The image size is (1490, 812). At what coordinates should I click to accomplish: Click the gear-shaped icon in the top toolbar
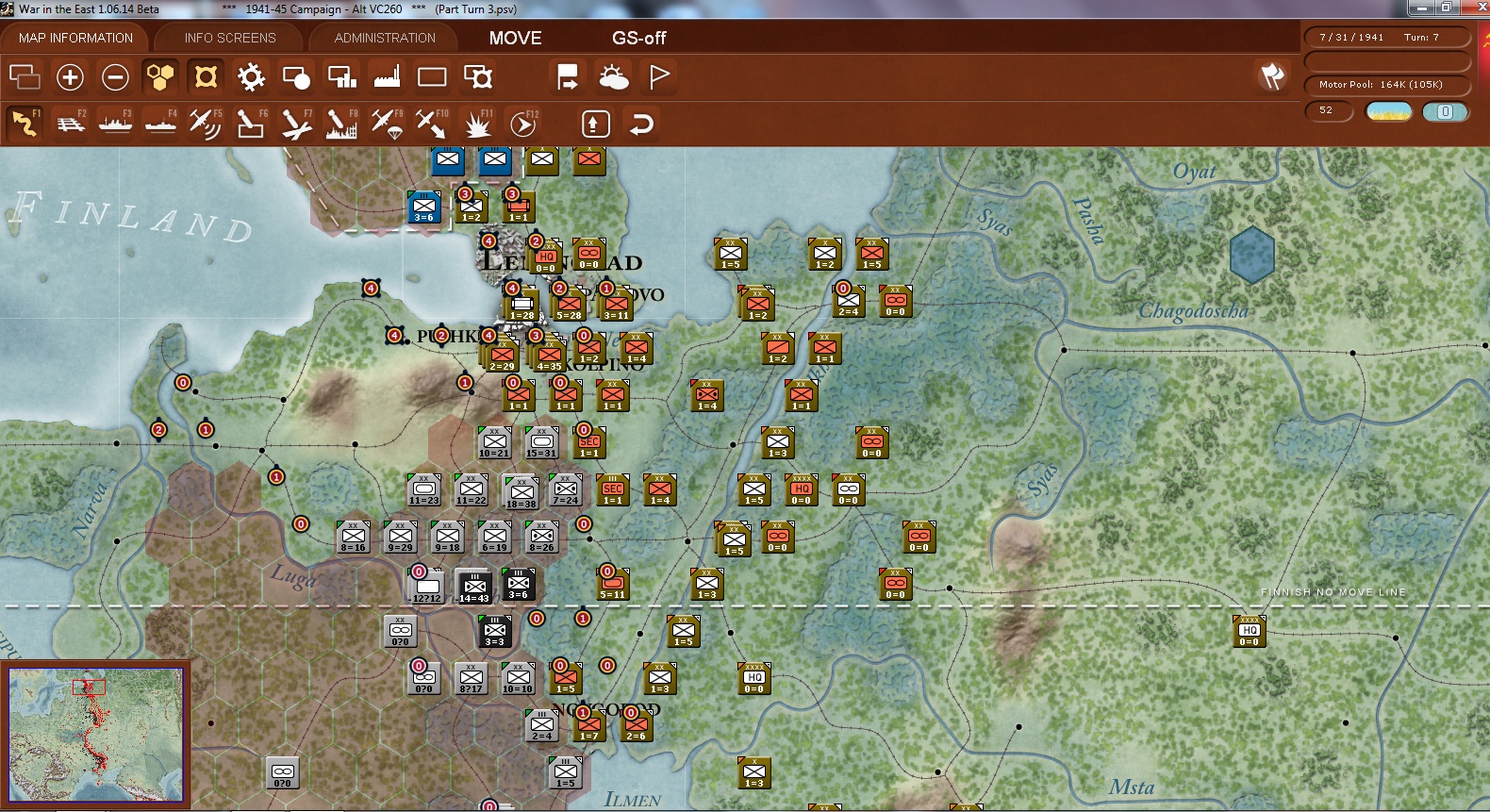251,76
